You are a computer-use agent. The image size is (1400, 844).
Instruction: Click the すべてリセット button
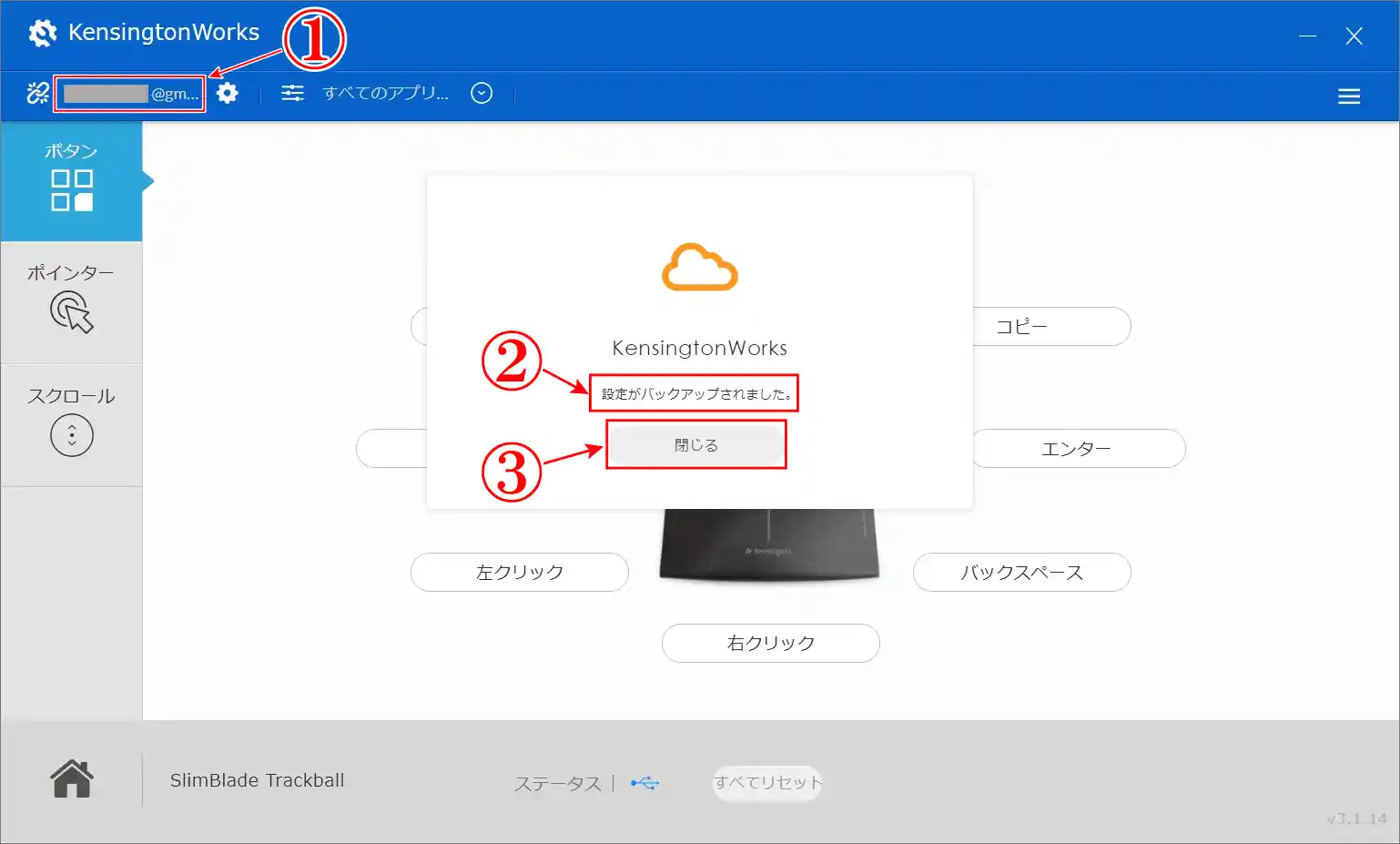coord(767,782)
